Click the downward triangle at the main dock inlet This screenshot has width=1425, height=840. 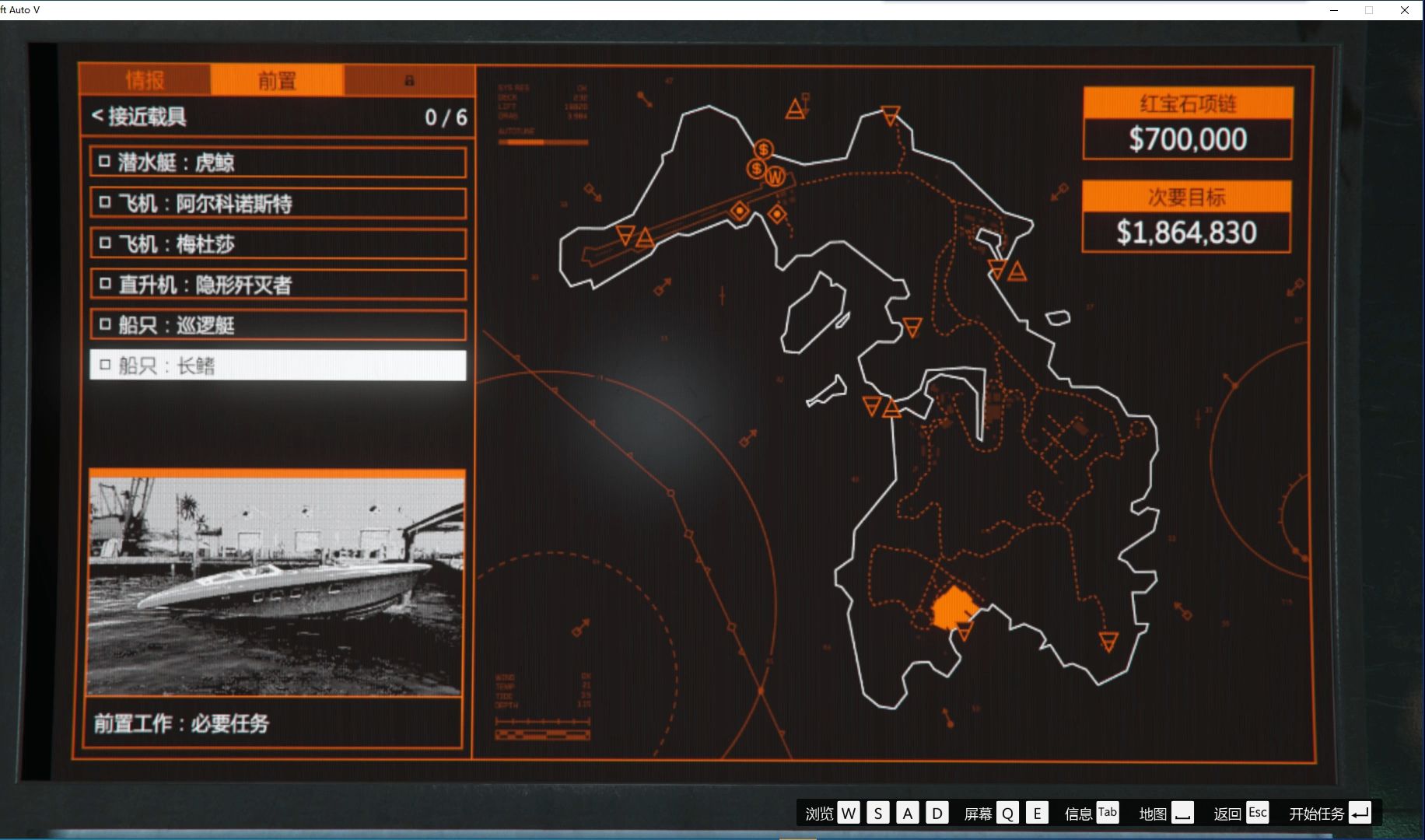pos(872,405)
